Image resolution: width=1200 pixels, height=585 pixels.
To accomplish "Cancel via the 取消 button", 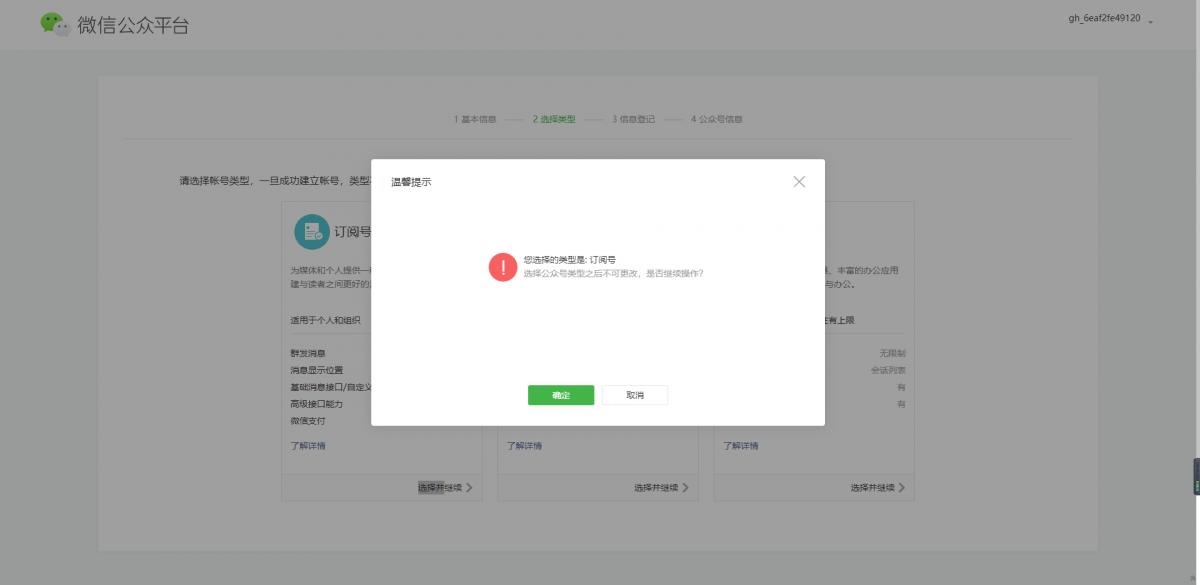I will click(634, 395).
